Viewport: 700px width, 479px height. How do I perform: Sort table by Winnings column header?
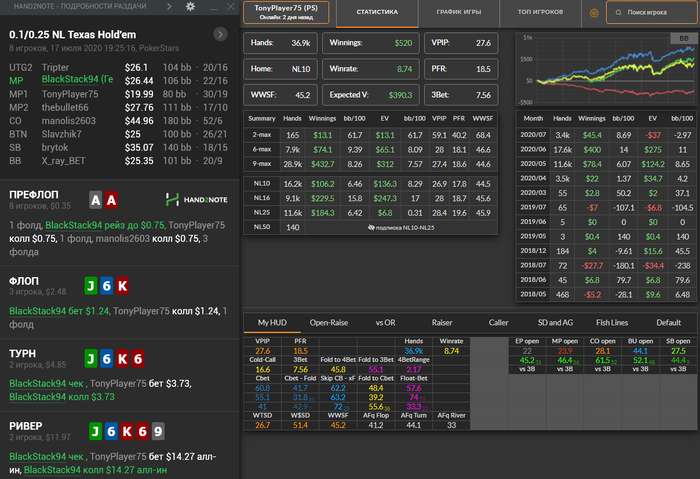pyautogui.click(x=323, y=118)
